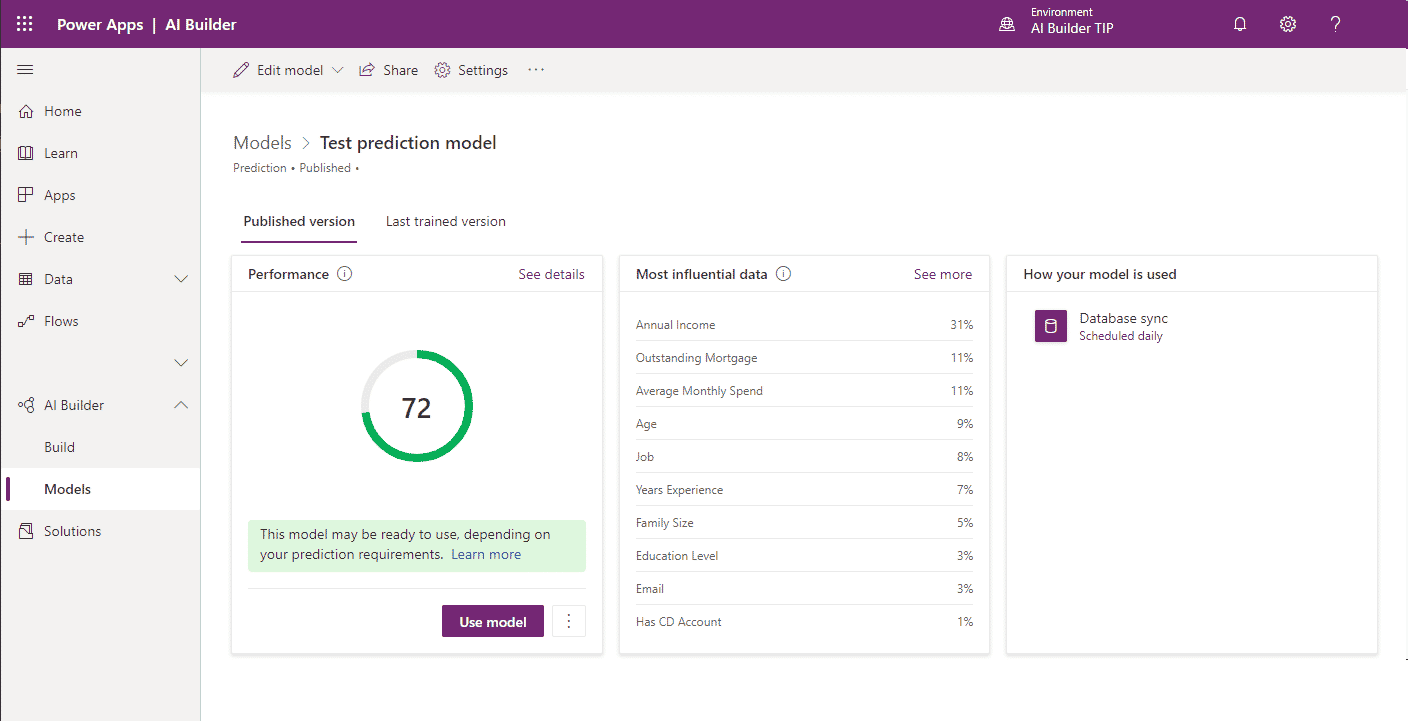This screenshot has height=721, width=1408.
Task: Click the Learn book icon
Action: tap(26, 153)
